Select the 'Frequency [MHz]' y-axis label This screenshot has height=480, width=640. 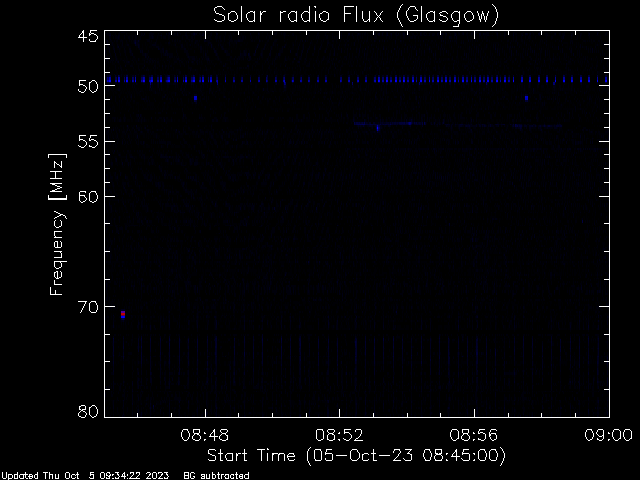pos(57,224)
